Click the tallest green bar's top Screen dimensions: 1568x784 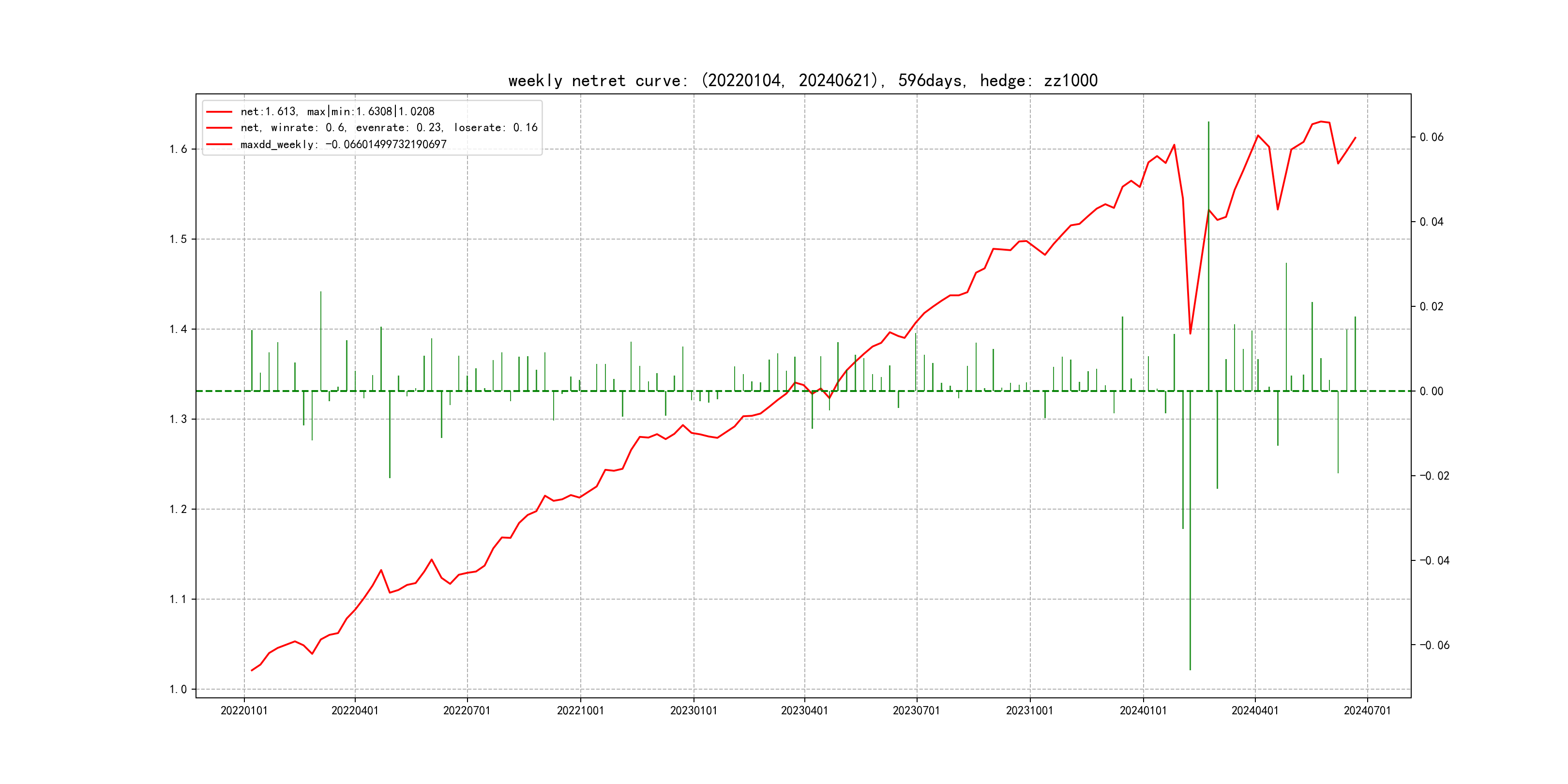click(1208, 122)
